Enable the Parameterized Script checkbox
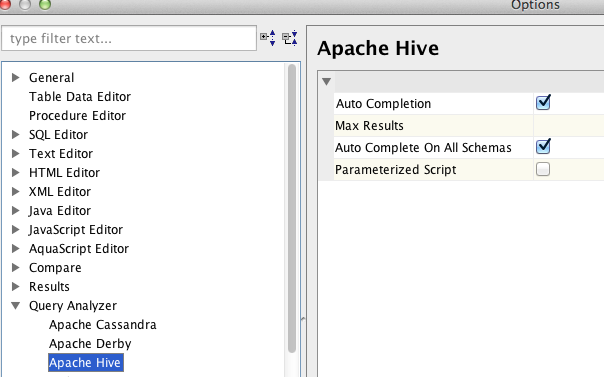Image resolution: width=604 pixels, height=377 pixels. (x=543, y=169)
